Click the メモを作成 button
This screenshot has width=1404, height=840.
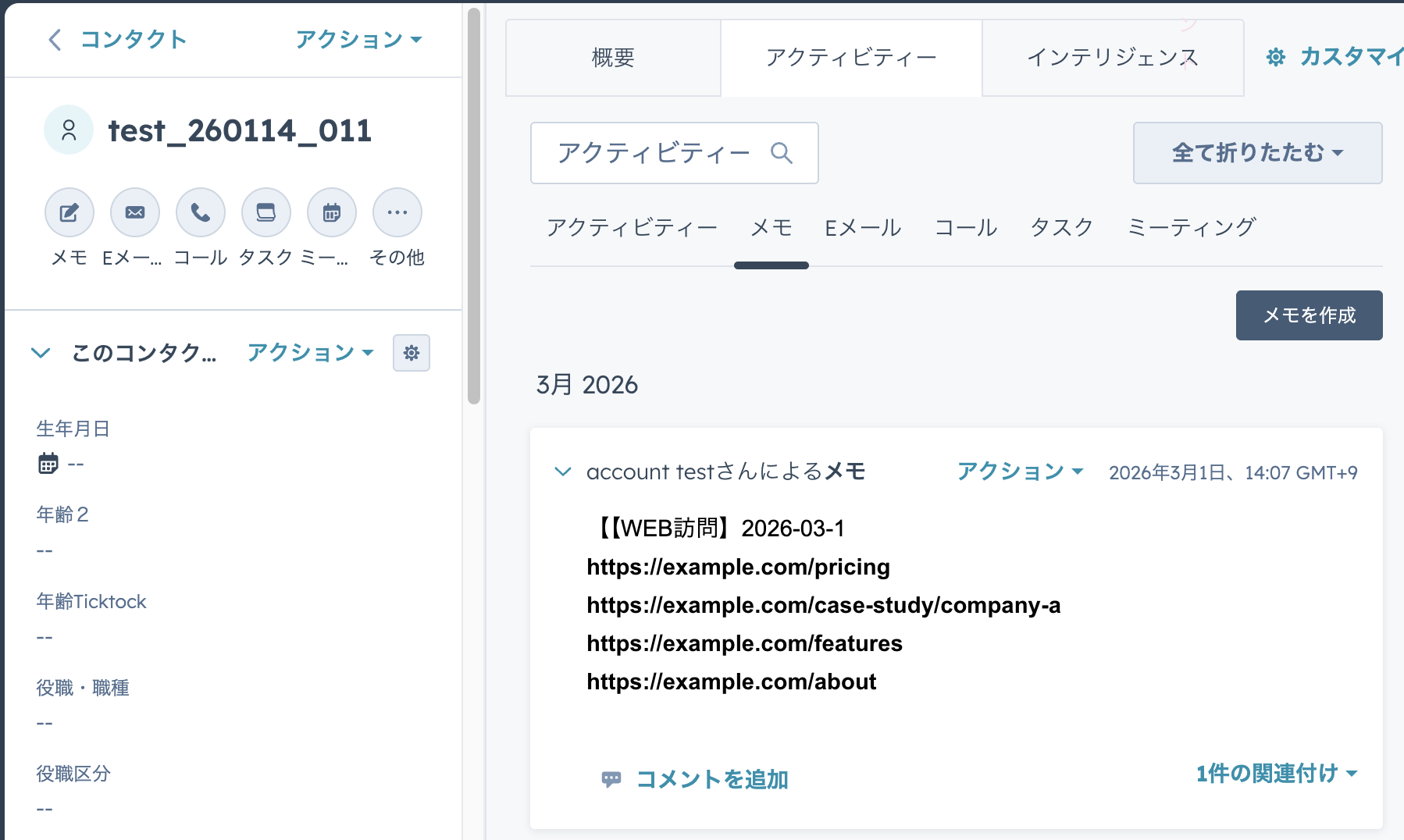click(x=1309, y=315)
